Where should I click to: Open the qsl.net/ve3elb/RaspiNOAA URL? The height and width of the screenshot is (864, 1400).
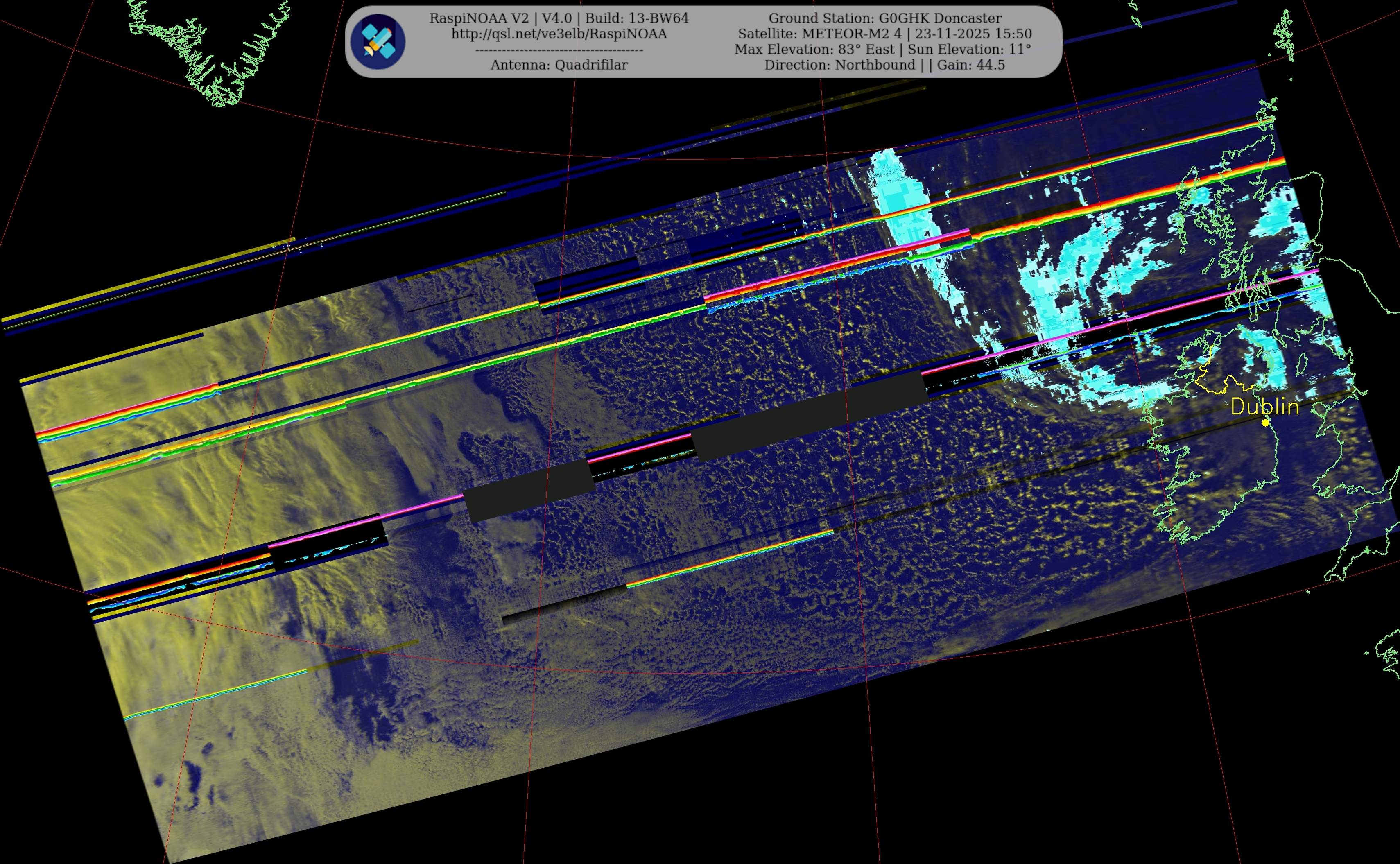pyautogui.click(x=559, y=34)
